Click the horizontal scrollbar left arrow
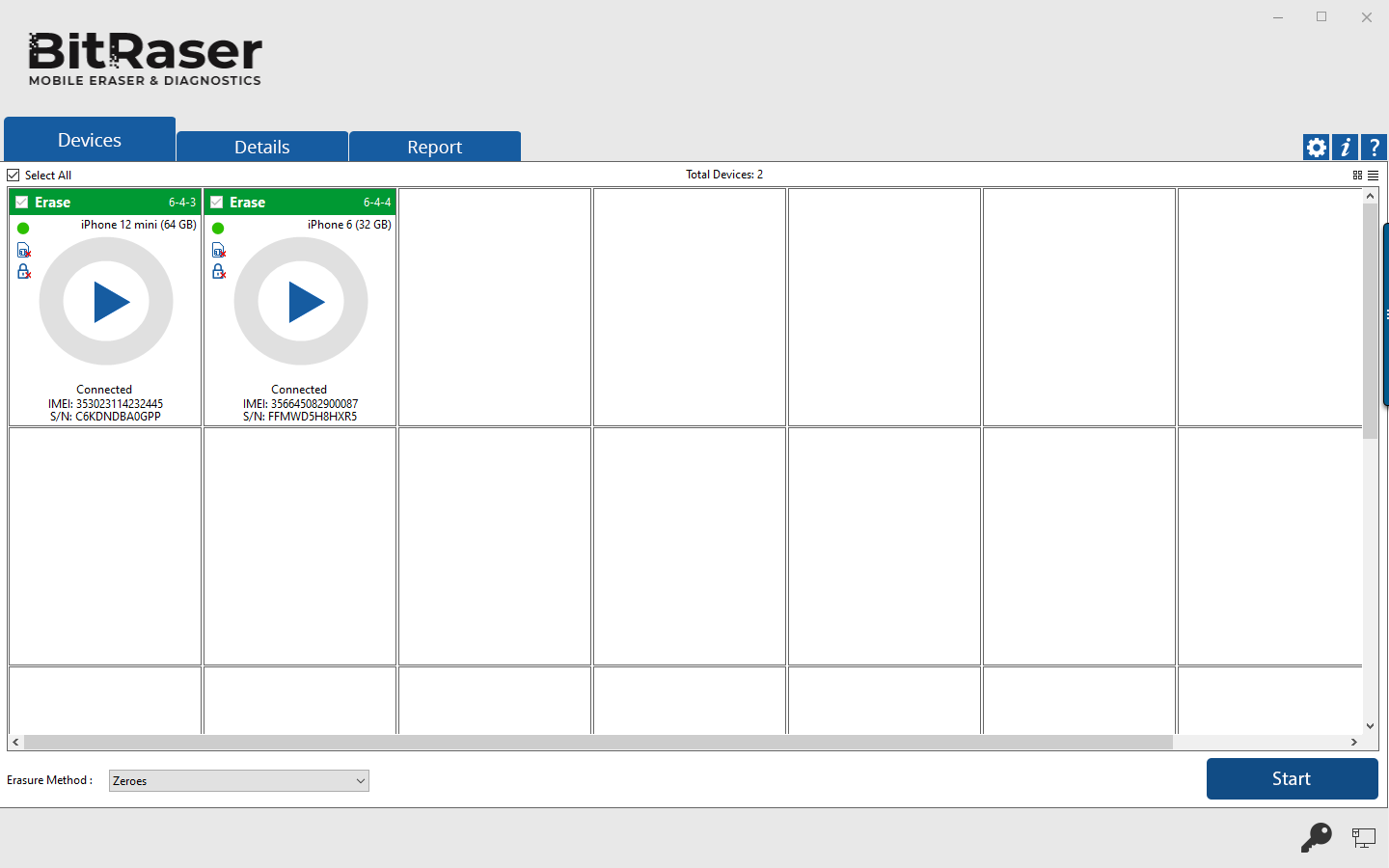This screenshot has height=868, width=1389. tap(15, 743)
